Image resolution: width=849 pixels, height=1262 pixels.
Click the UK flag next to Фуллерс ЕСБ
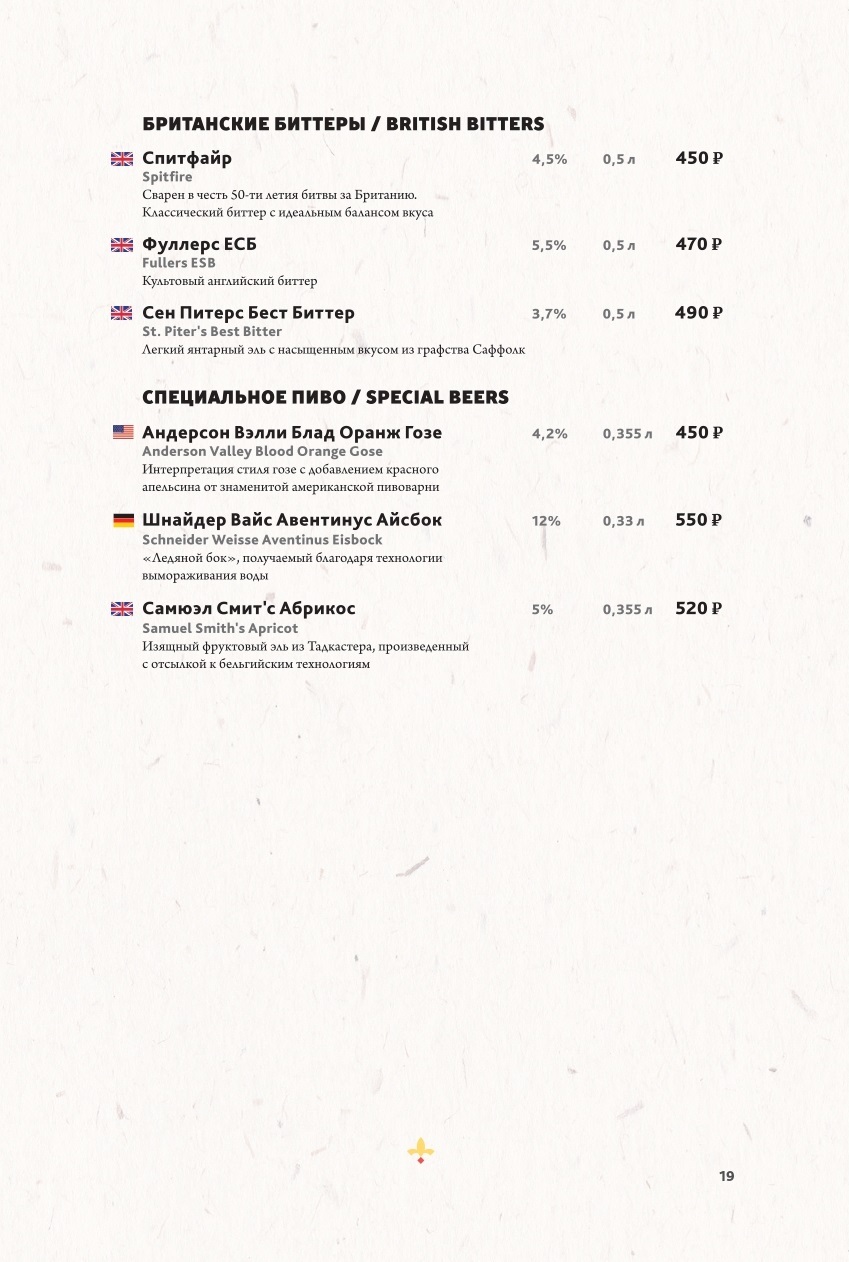(x=121, y=245)
